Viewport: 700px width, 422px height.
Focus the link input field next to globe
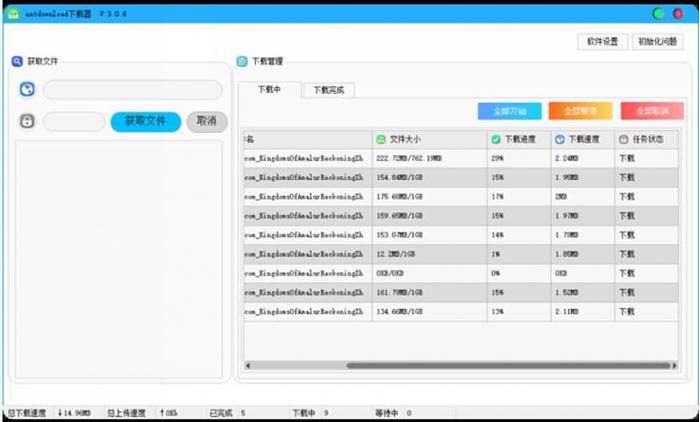tap(132, 90)
